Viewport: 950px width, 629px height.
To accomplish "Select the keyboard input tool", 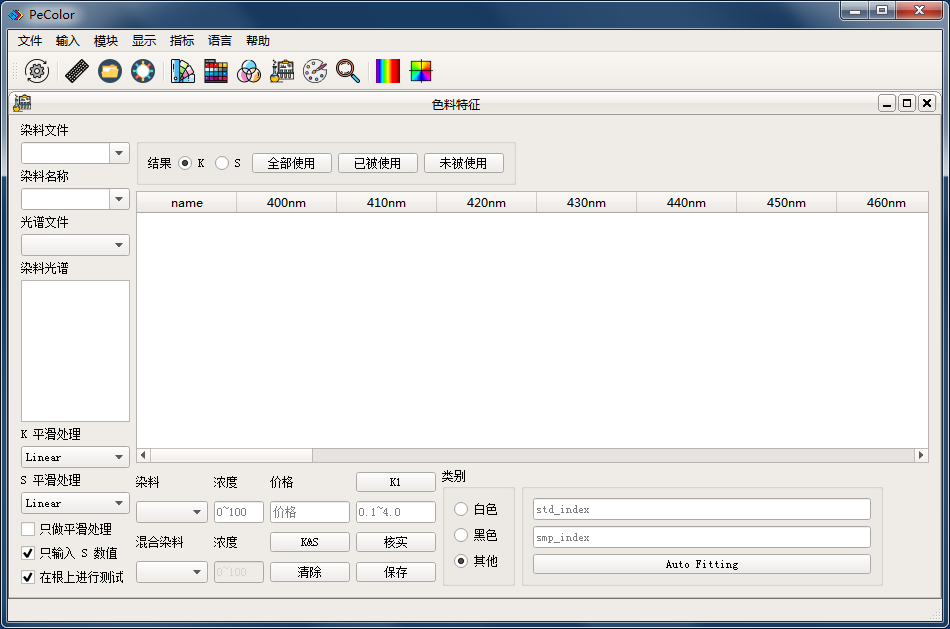I will 77,71.
